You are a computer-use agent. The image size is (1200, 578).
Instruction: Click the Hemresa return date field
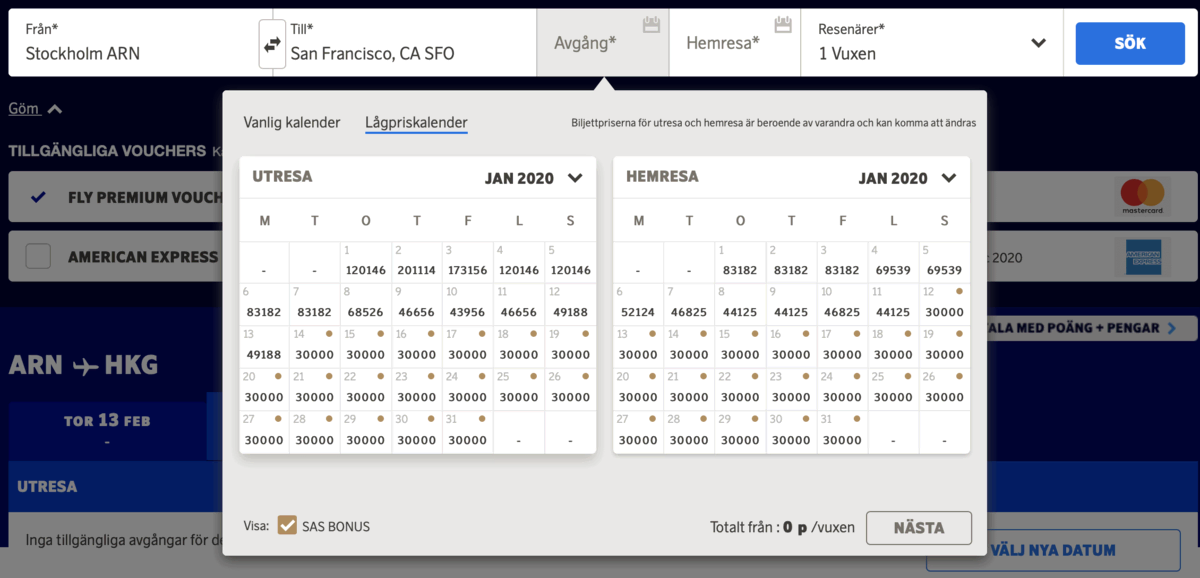735,43
